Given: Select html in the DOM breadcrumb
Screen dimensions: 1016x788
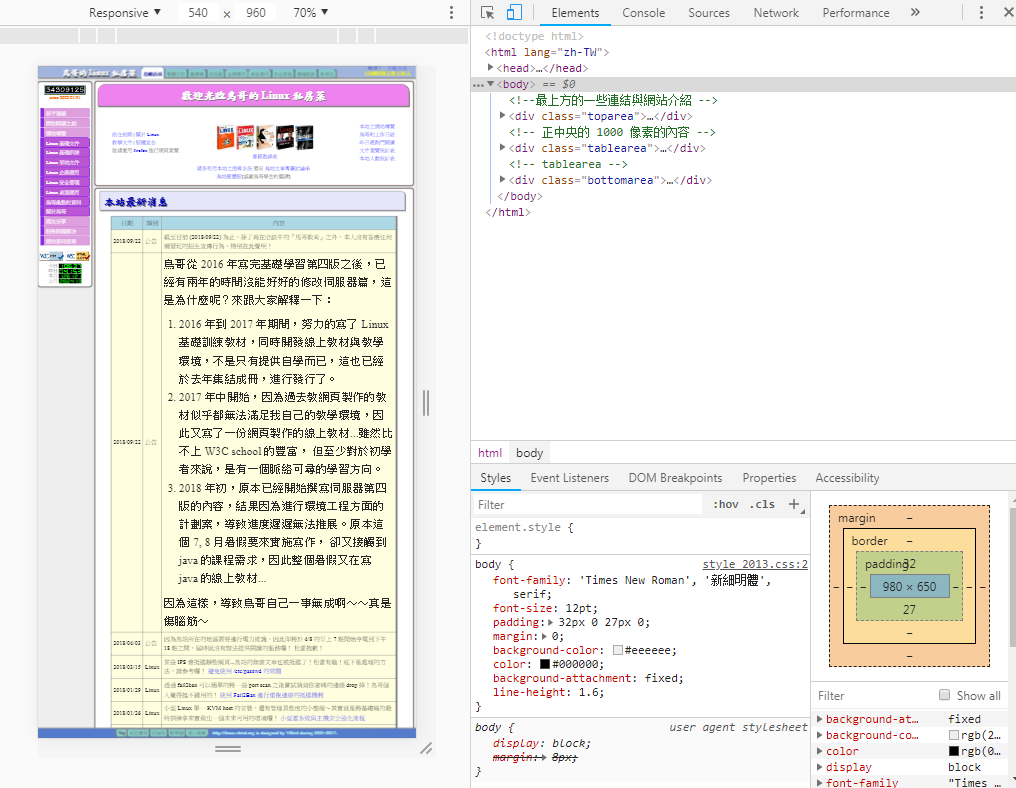Looking at the screenshot, I should point(490,453).
